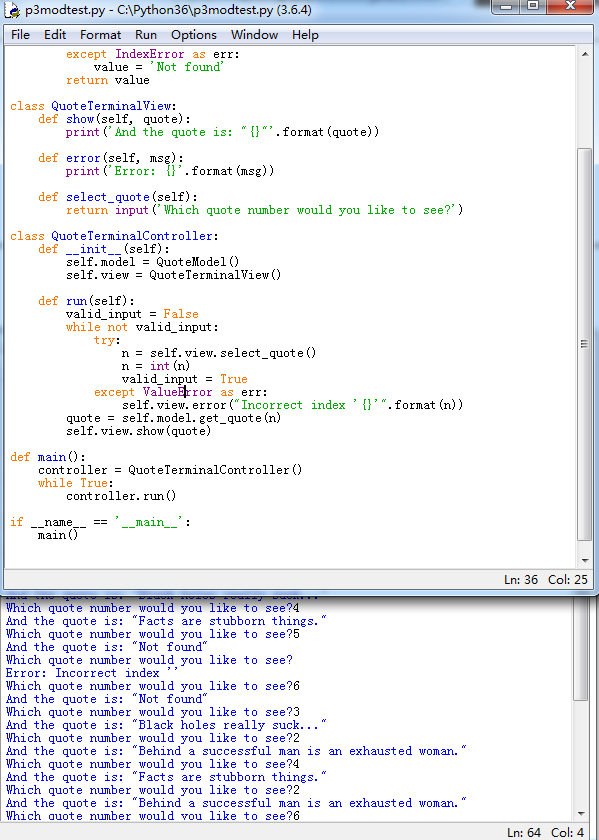Viewport: 599px width, 840px height.
Task: Click "if __name__ == '__main__':" line
Action: (x=100, y=522)
